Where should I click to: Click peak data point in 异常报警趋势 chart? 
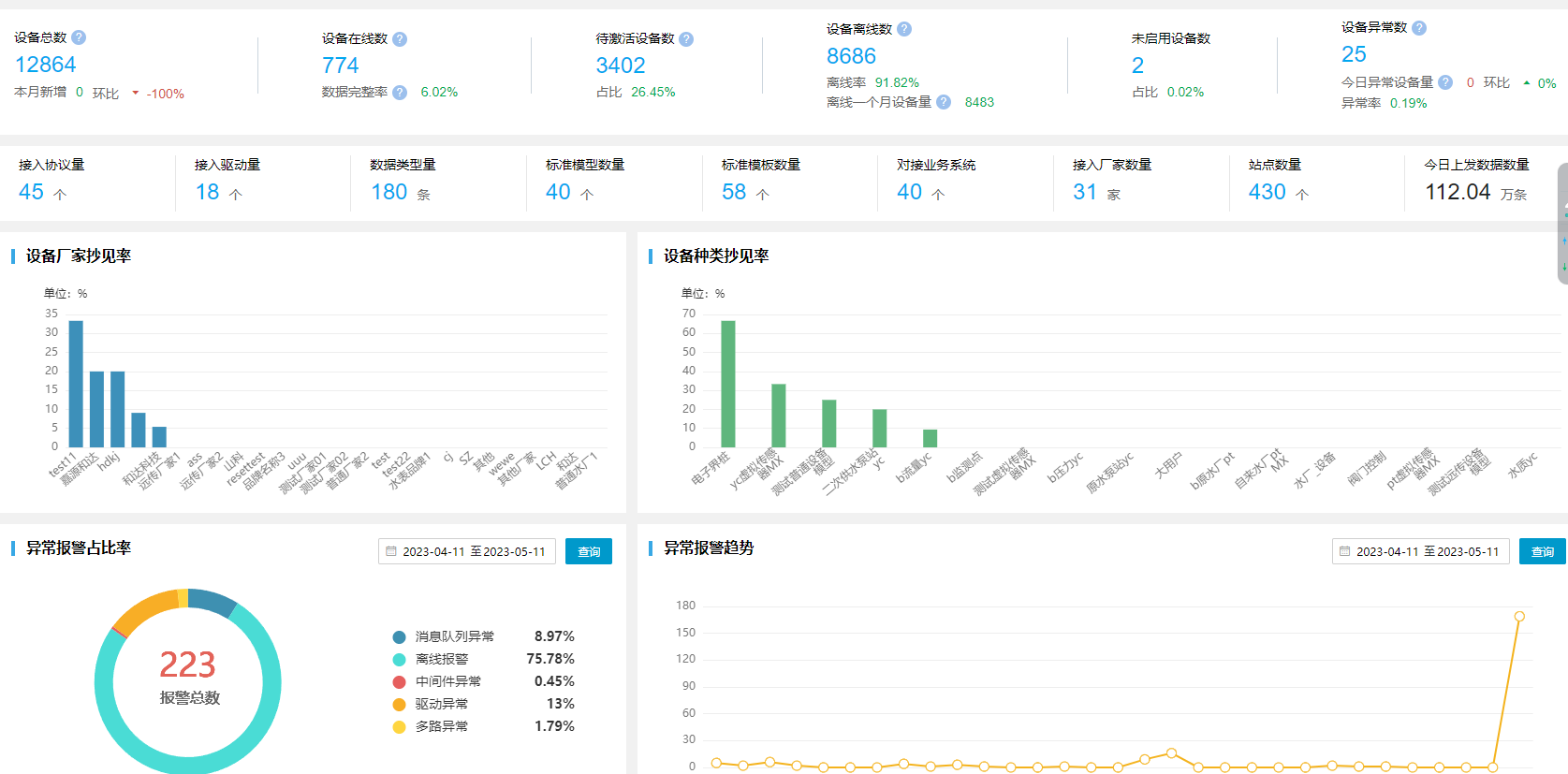tap(1519, 616)
